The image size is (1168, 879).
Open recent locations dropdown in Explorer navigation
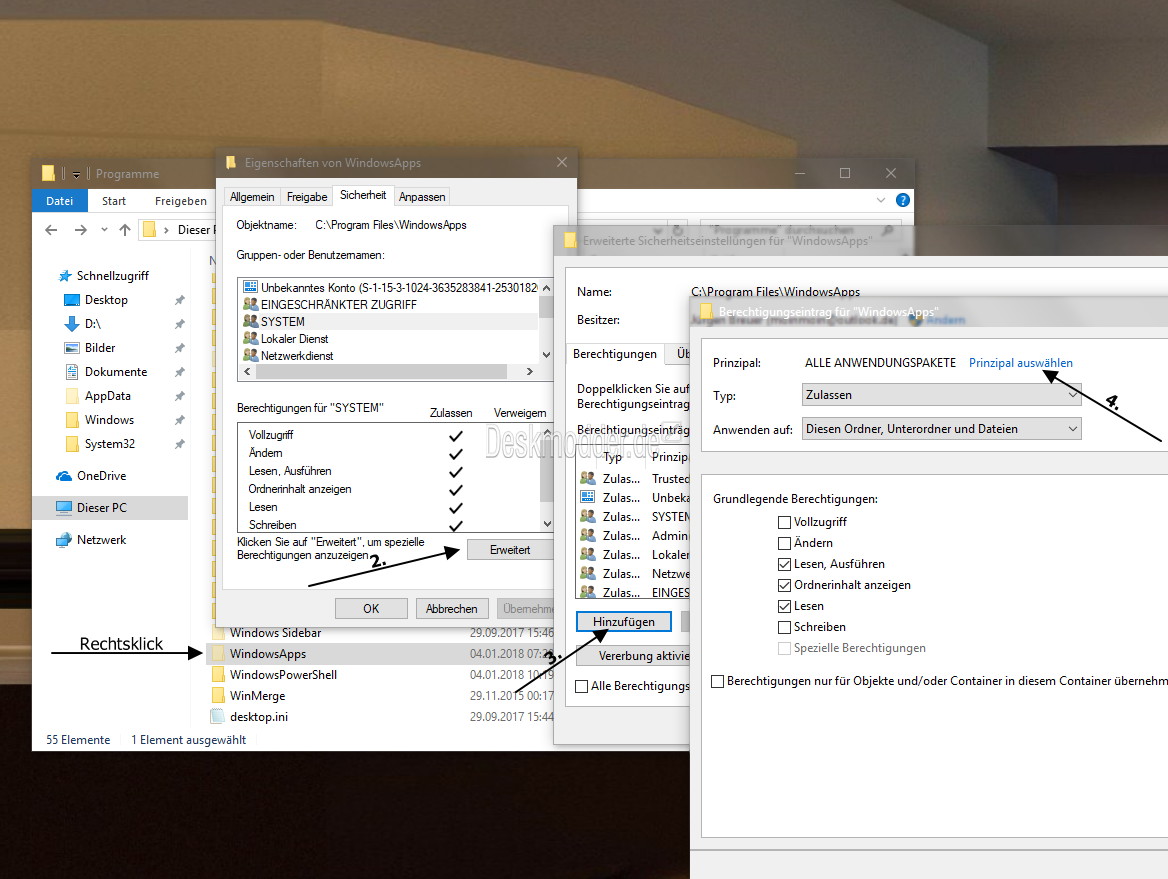104,229
